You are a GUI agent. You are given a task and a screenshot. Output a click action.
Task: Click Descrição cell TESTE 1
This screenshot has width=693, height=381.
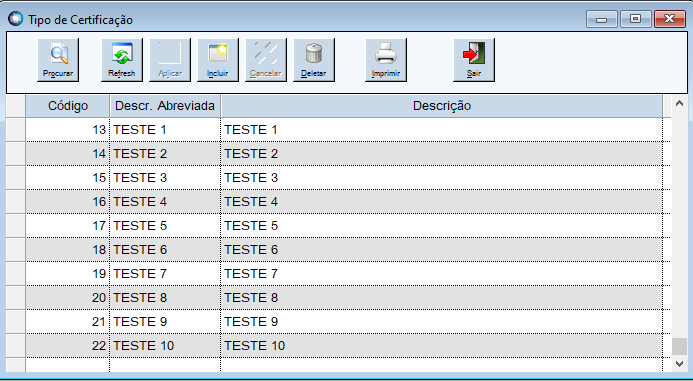tap(442, 130)
